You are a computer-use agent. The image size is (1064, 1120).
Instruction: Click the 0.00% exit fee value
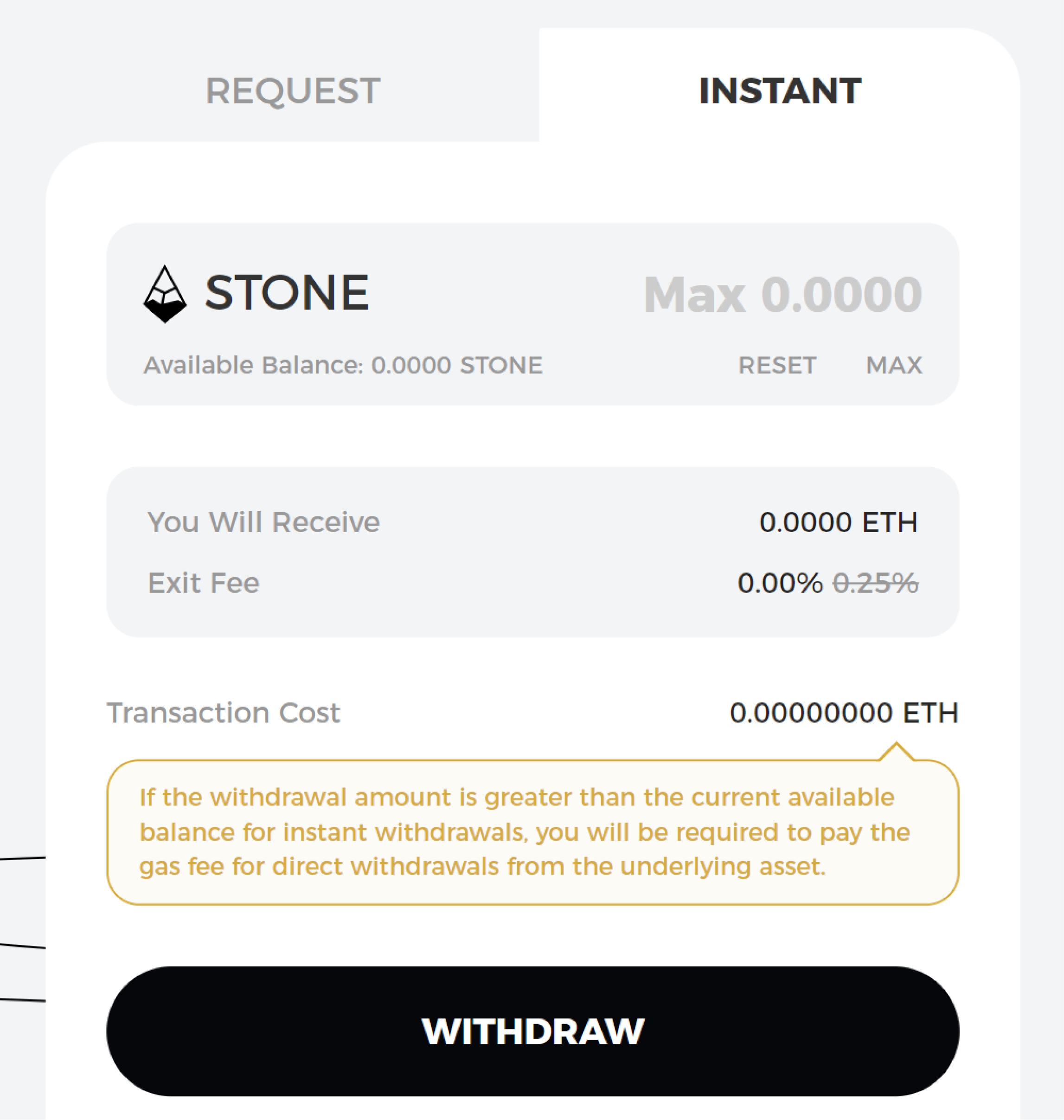point(780,583)
